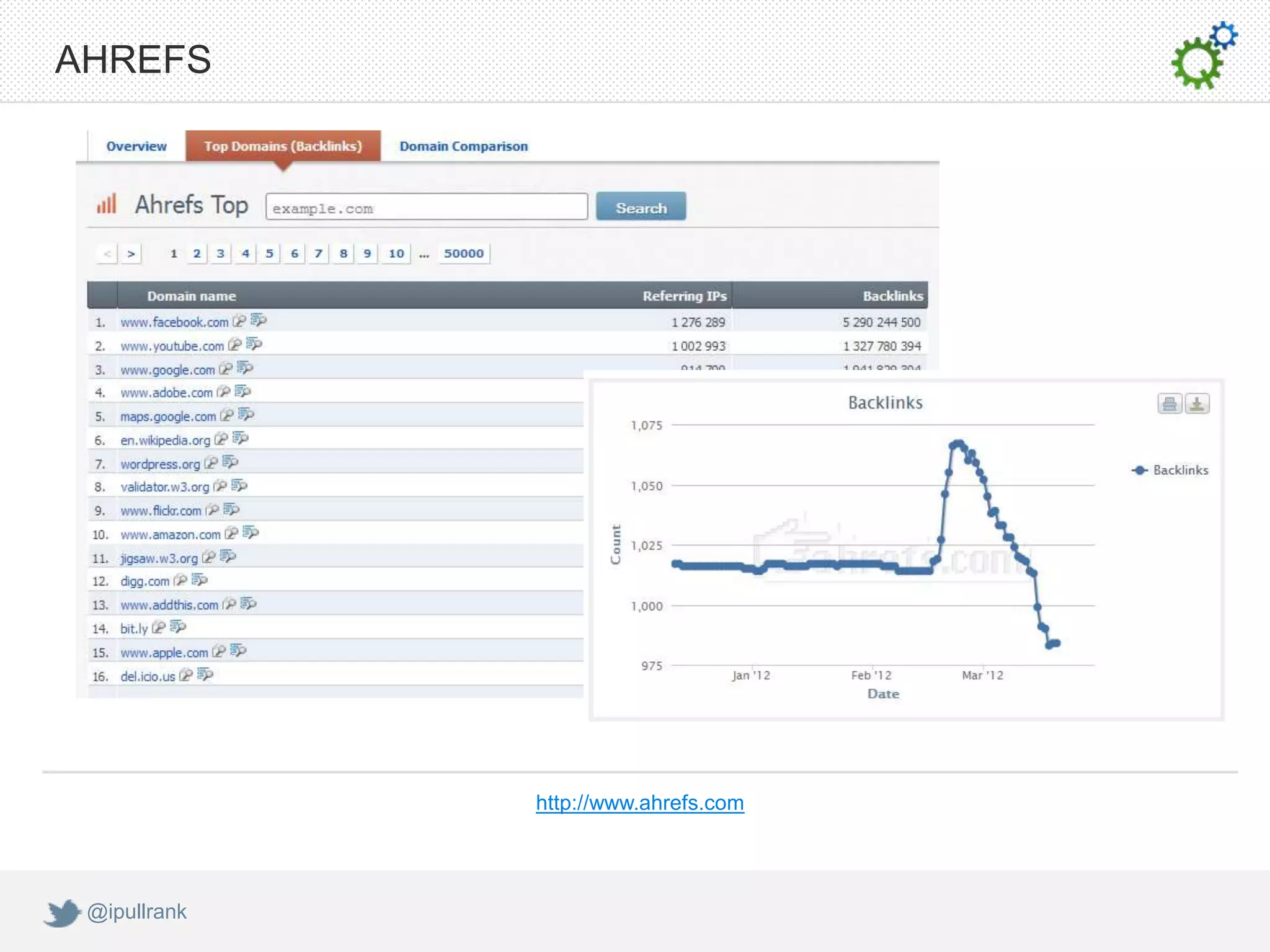Screen dimensions: 1270x952
Task: Open digg.com domain link
Action: [144, 581]
